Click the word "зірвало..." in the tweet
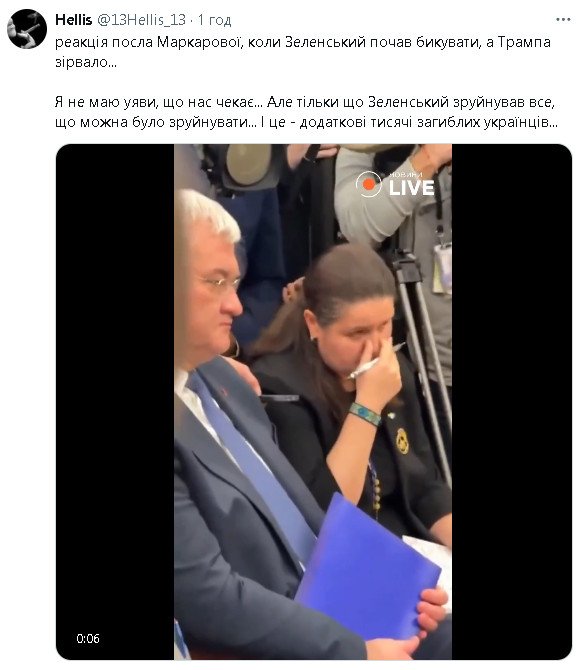Image resolution: width=582 pixels, height=670 pixels. (x=85, y=62)
